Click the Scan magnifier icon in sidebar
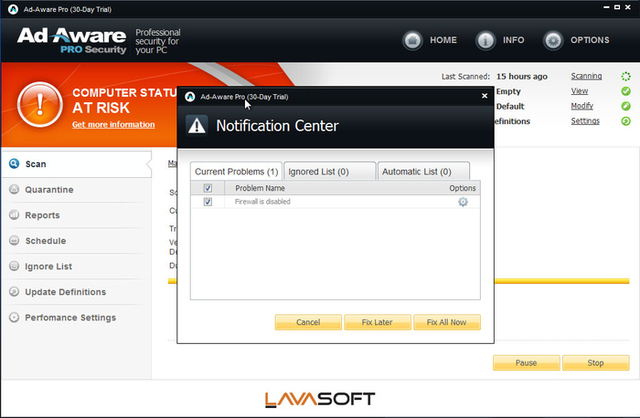Screen dimensions: 640x418 coord(14,164)
